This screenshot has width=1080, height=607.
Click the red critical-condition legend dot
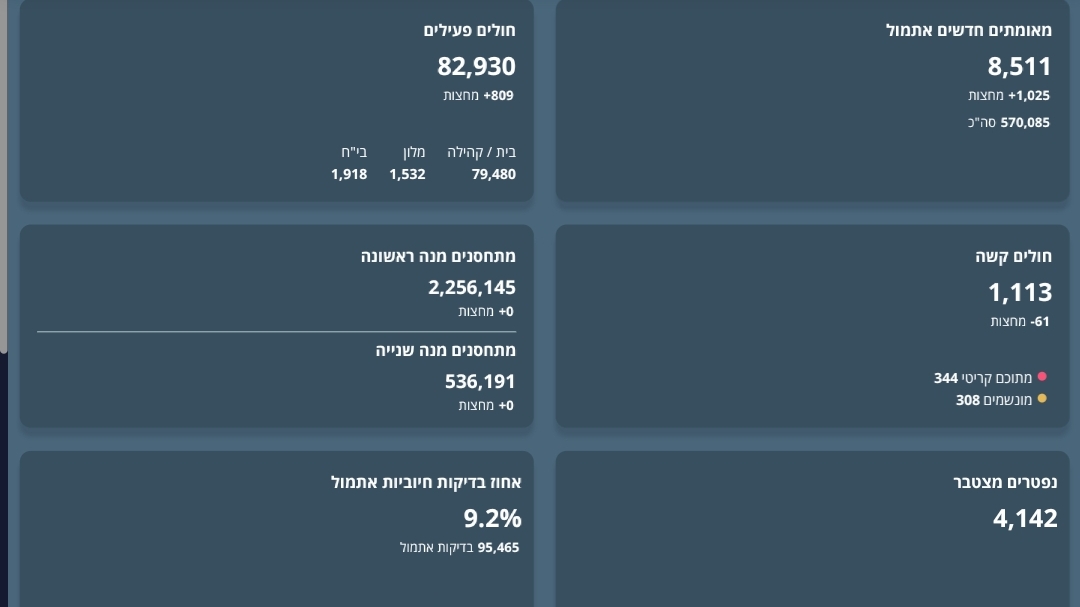pos(1042,377)
